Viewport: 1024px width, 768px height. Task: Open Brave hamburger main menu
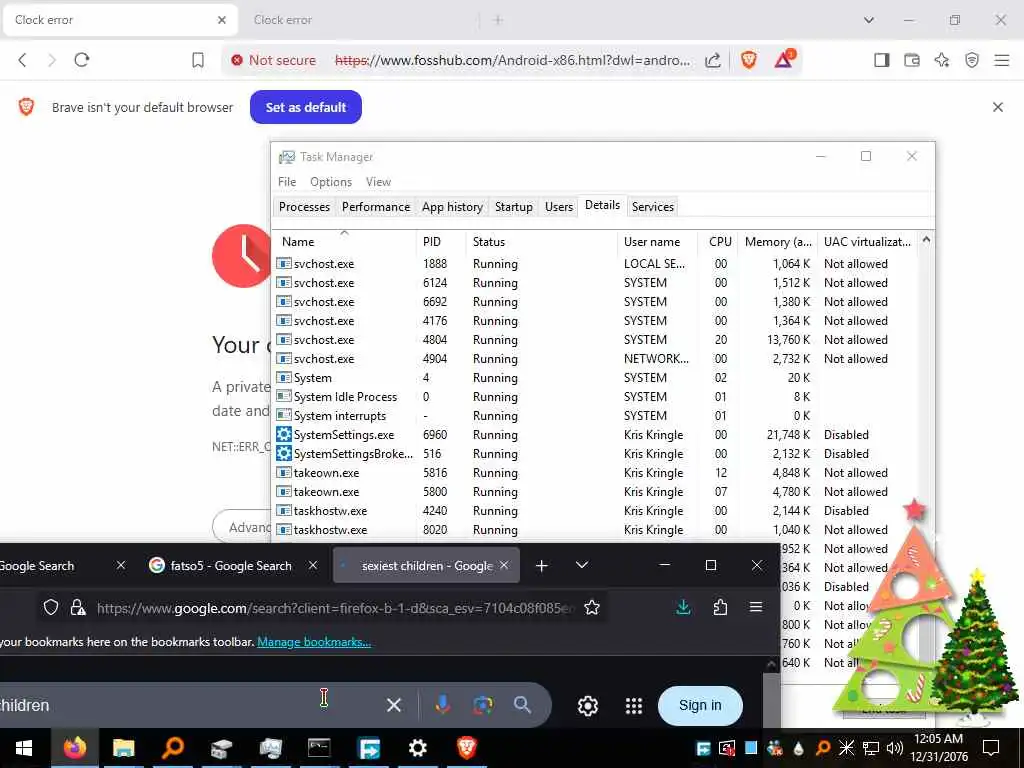point(1002,60)
